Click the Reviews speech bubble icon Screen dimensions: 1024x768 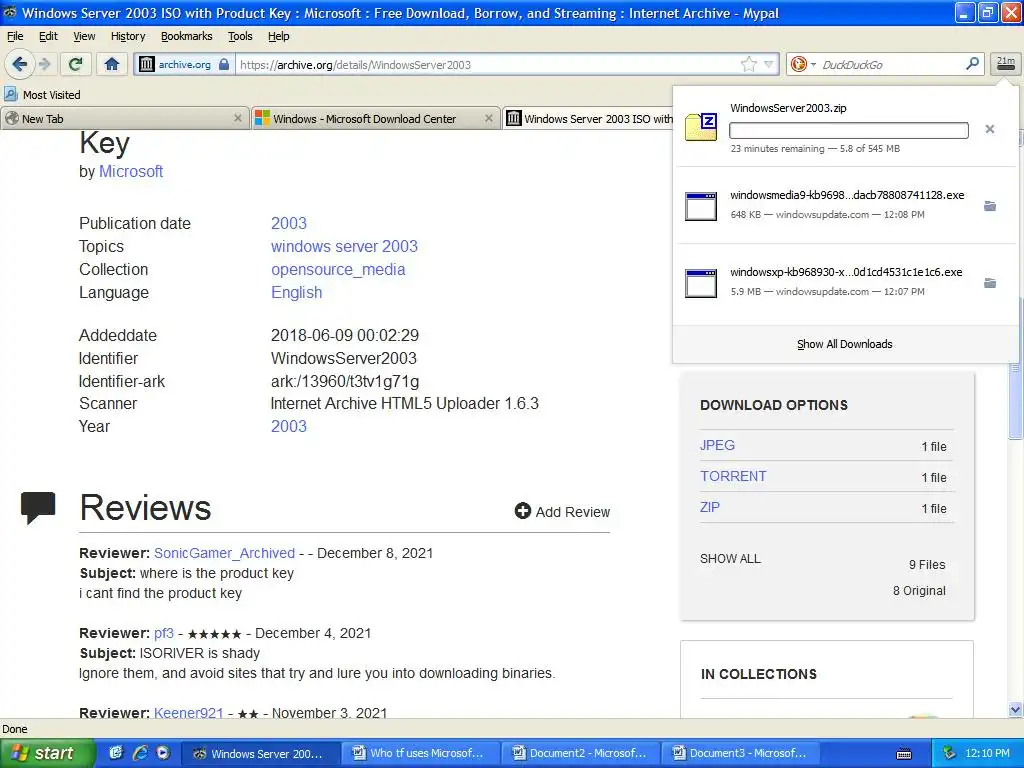pos(38,507)
